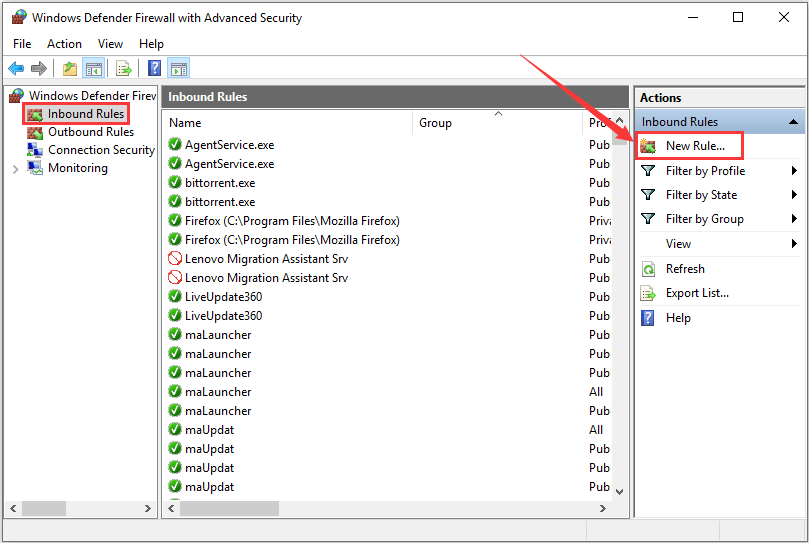
Task: Click the Monitoring tree label
Action: 78,168
